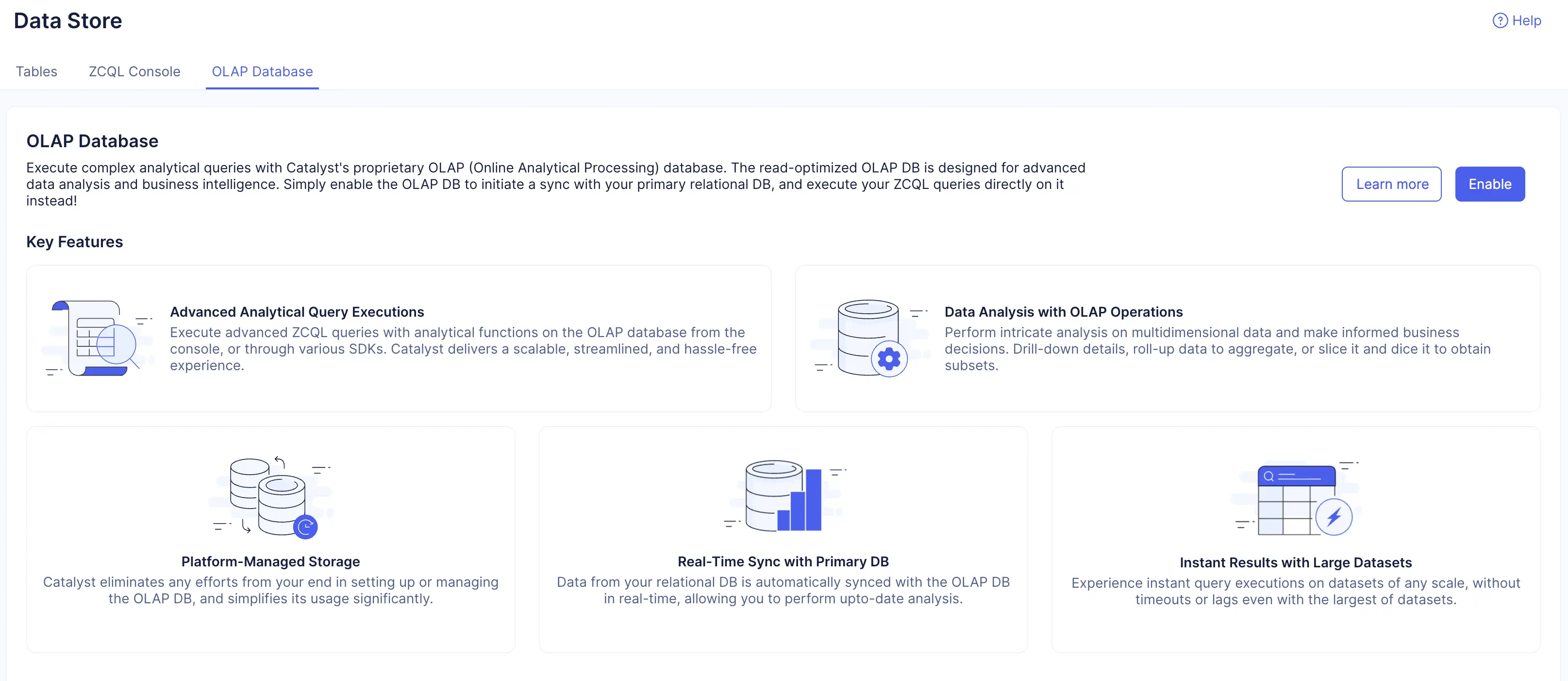Click the Data Analysis with OLAP Operations title
This screenshot has height=681, width=1568.
point(1064,312)
